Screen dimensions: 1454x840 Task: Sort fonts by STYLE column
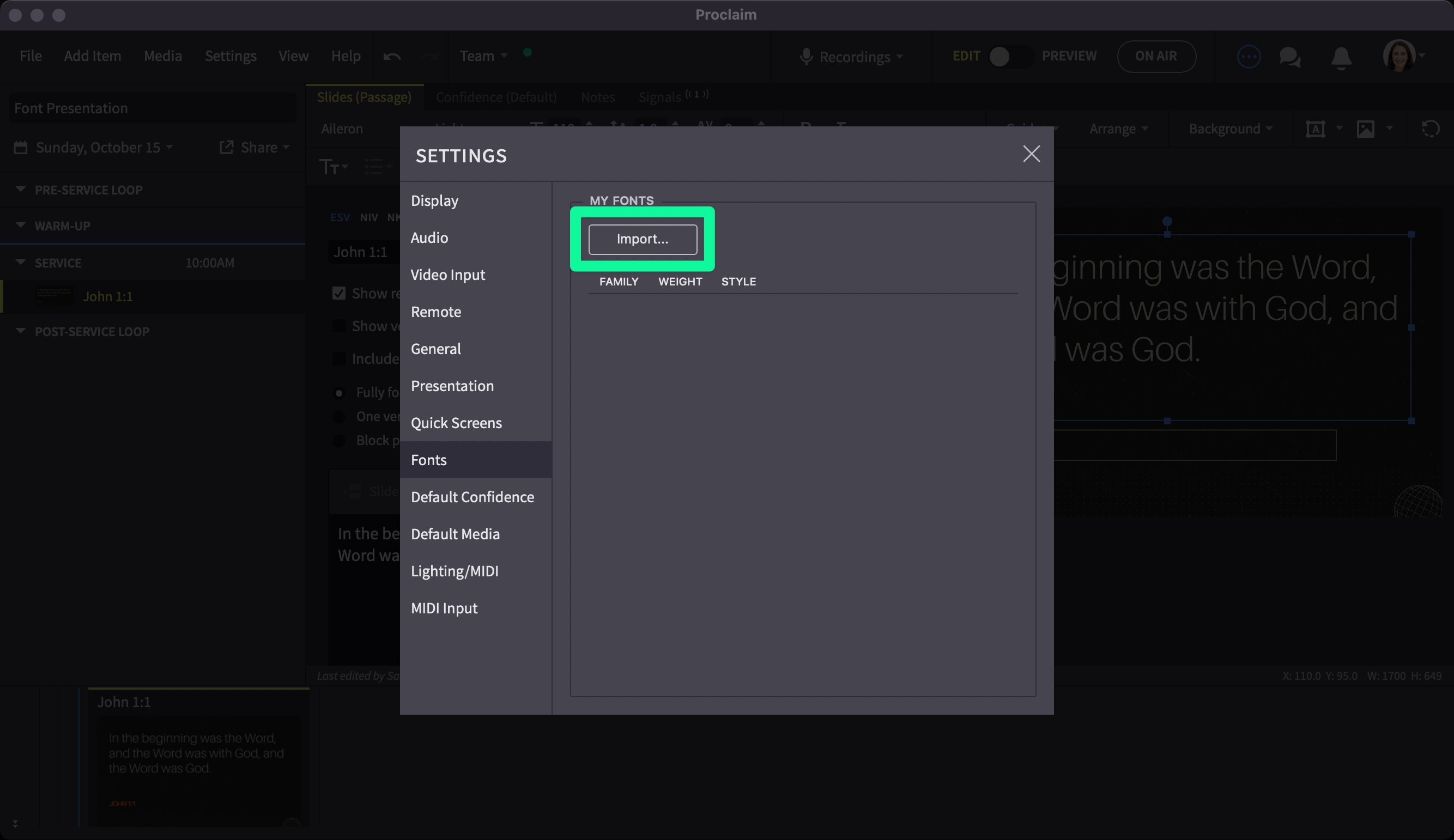tap(738, 282)
